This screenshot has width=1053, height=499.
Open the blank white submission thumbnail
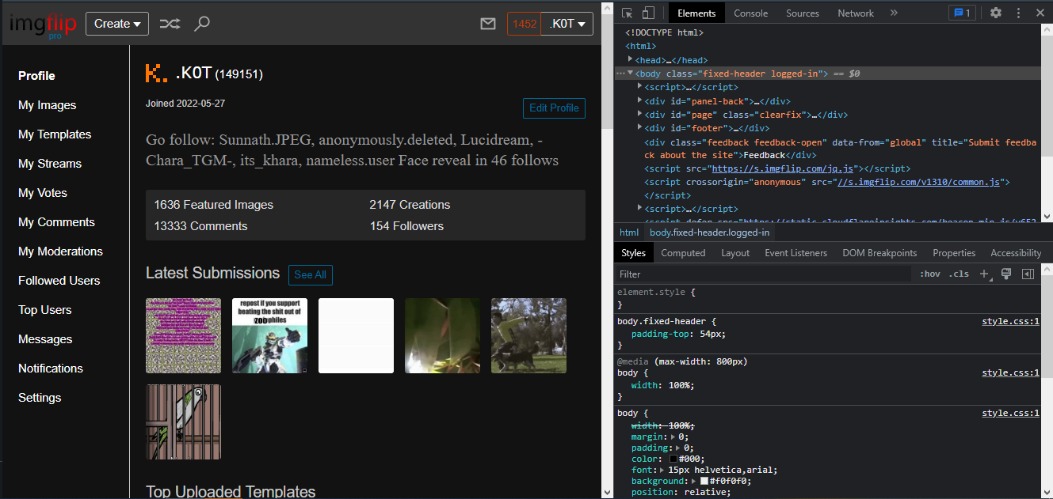coord(356,336)
